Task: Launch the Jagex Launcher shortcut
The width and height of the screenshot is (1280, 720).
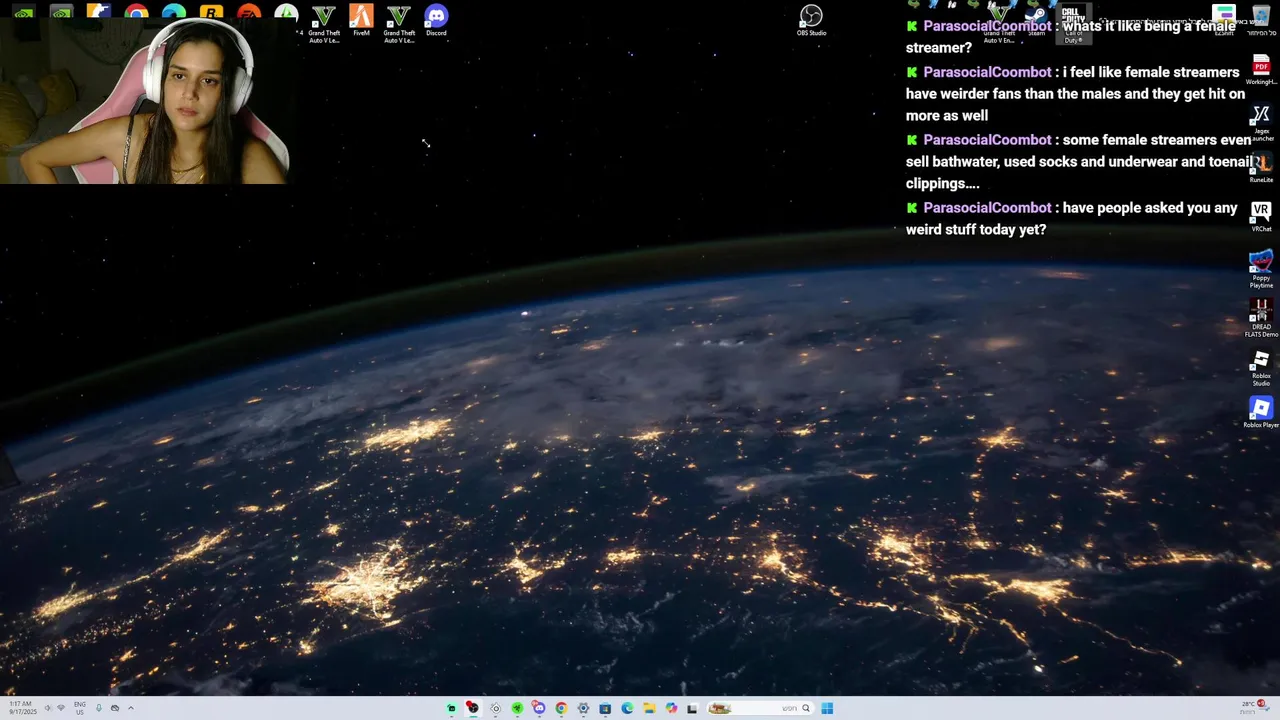Action: coord(1261,122)
